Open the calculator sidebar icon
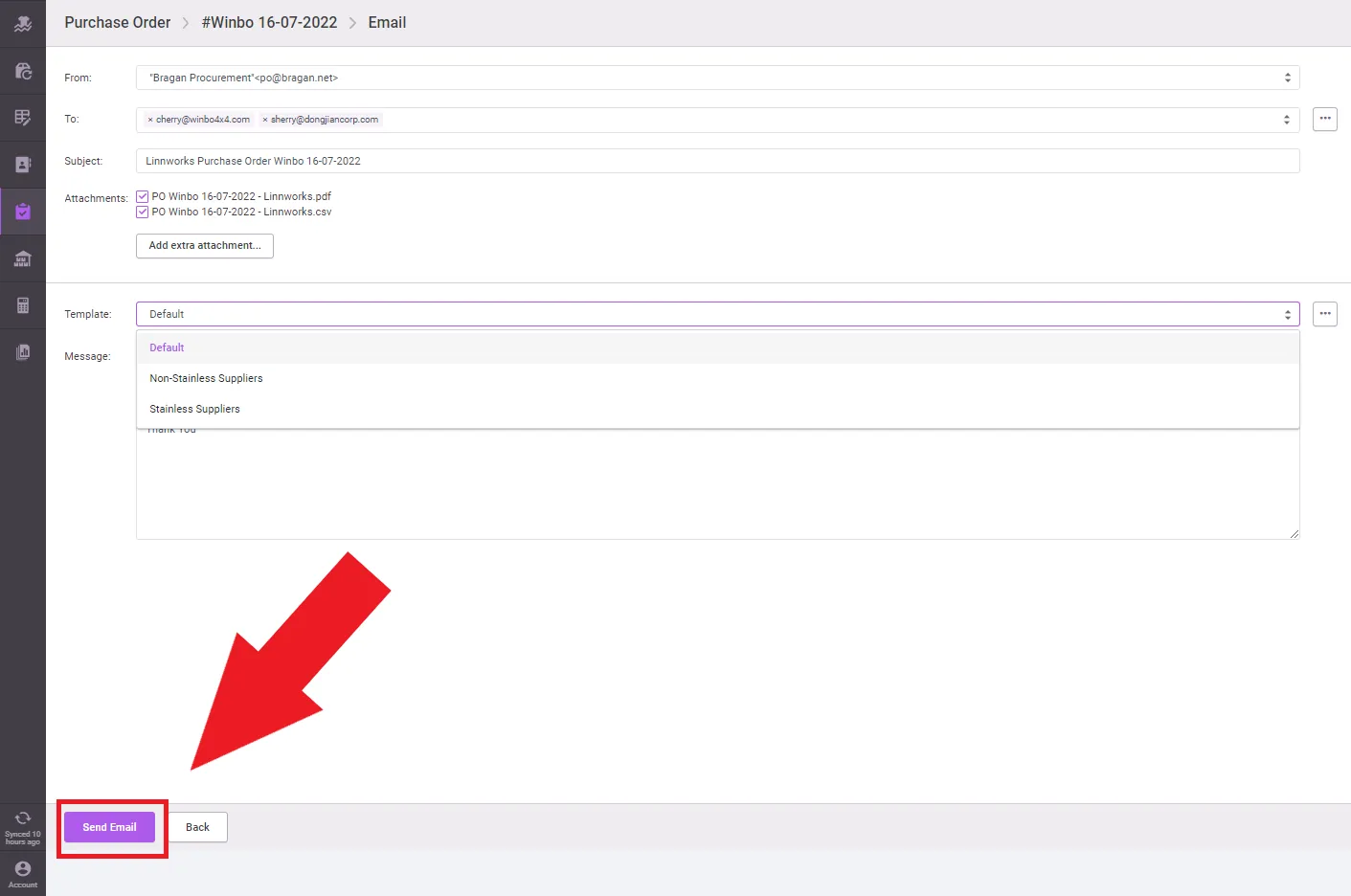The width and height of the screenshot is (1351, 896). (x=23, y=305)
